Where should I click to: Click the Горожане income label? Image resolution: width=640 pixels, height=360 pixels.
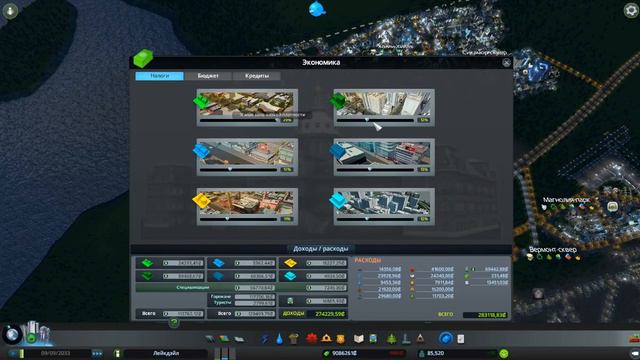coord(222,297)
